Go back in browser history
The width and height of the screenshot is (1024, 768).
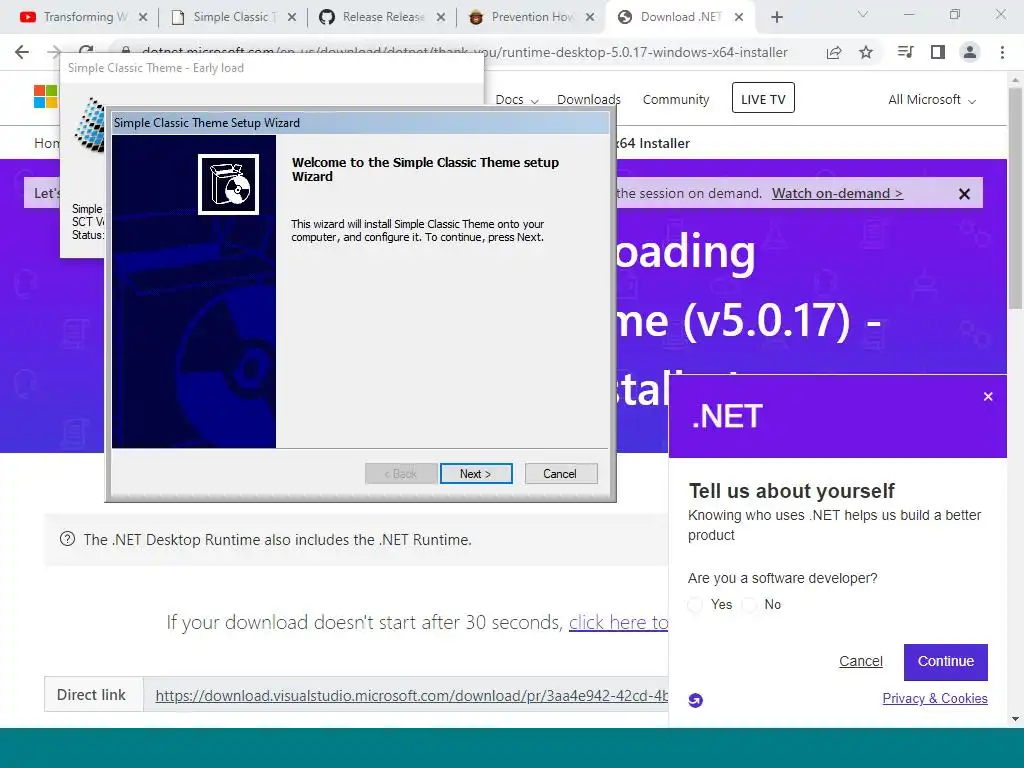(22, 52)
